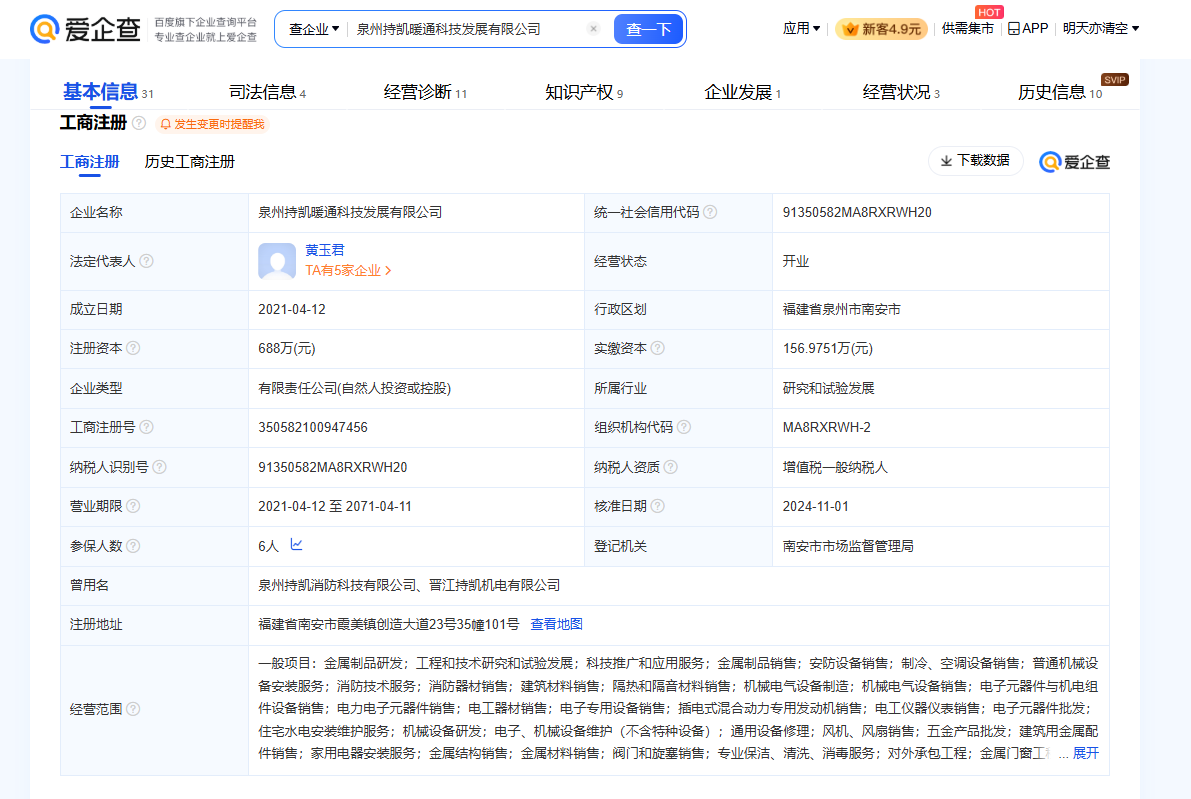This screenshot has height=799, width=1191.
Task: Click the 下载数据 button
Action: point(975,160)
